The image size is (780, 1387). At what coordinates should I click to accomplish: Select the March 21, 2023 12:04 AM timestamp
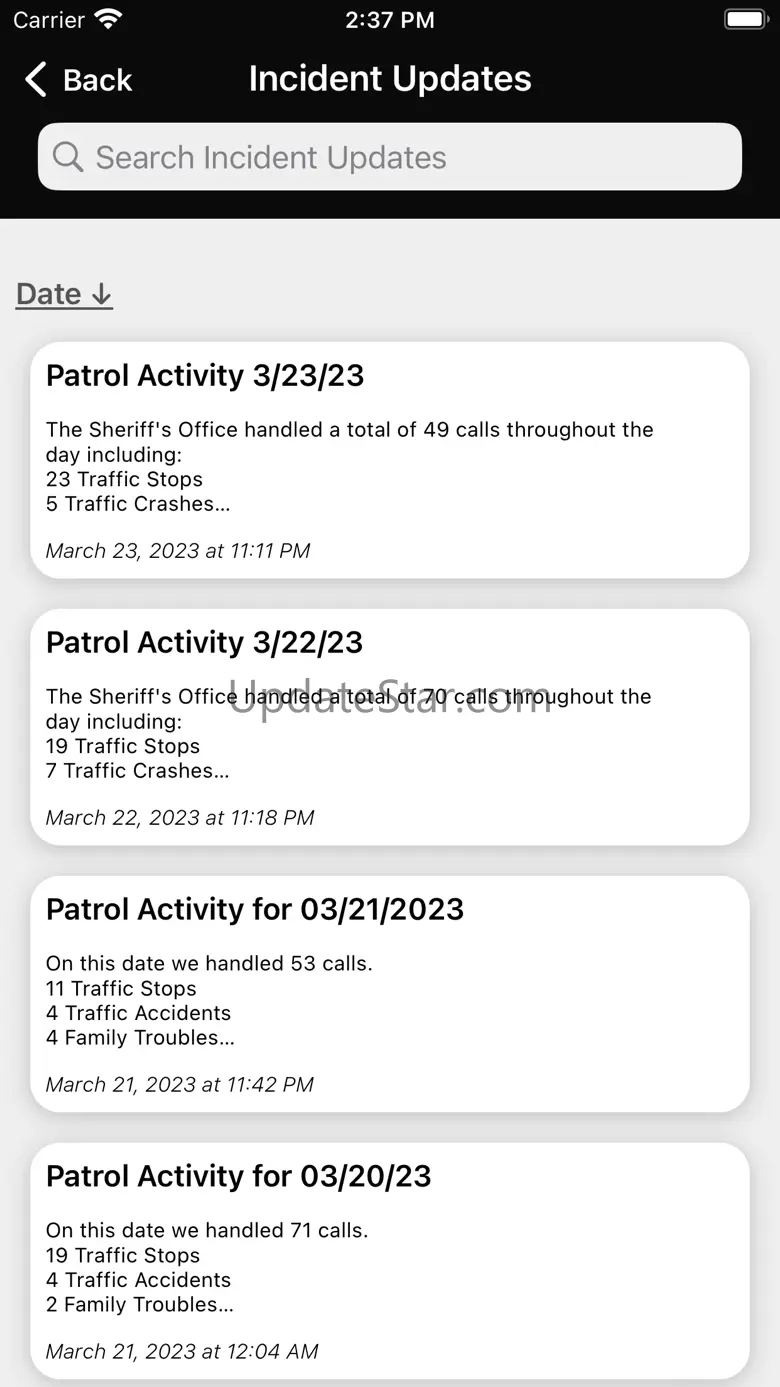[x=182, y=1352]
